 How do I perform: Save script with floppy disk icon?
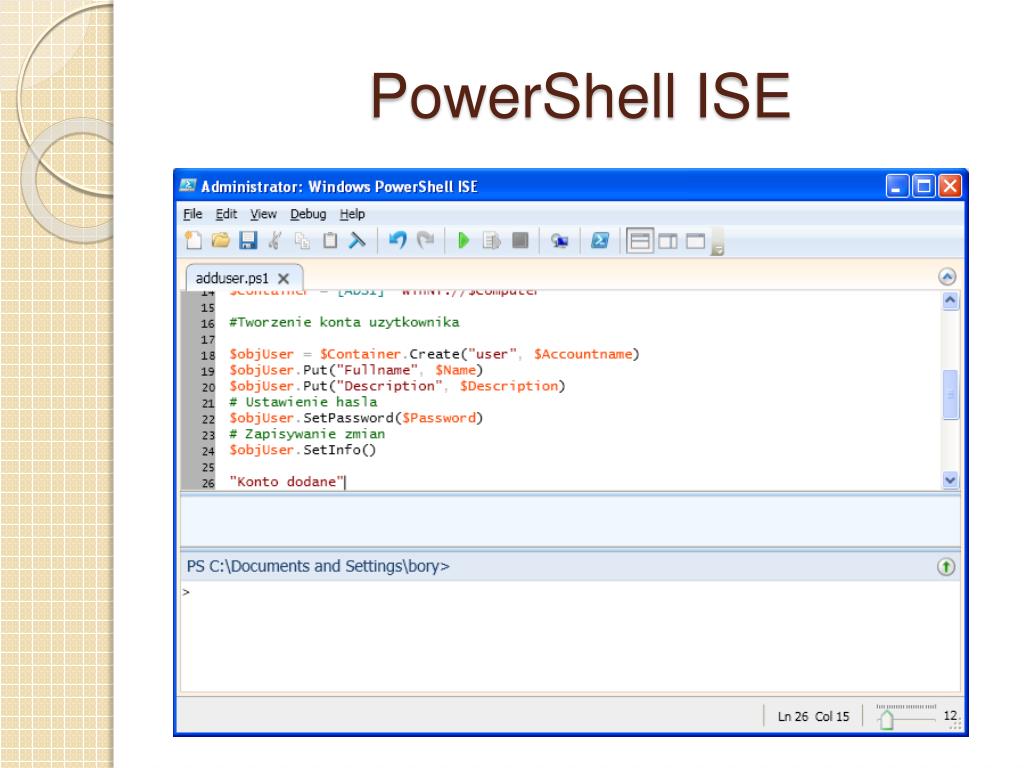pyautogui.click(x=248, y=241)
